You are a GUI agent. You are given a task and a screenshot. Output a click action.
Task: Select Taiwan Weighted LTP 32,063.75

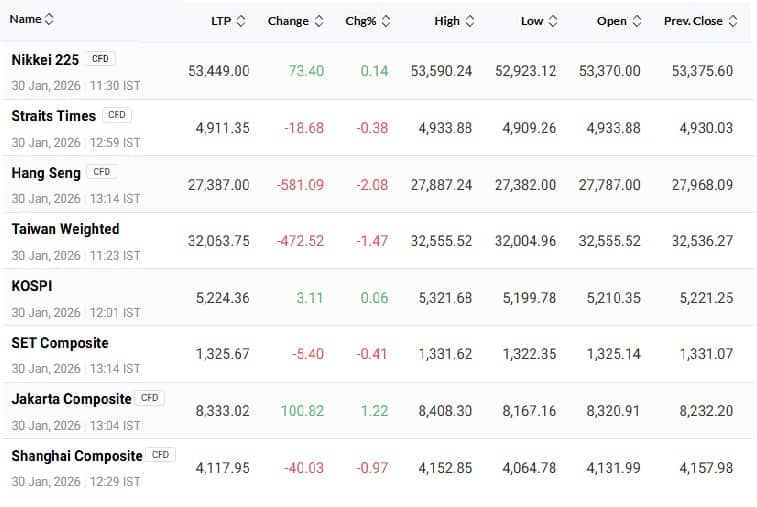[219, 241]
